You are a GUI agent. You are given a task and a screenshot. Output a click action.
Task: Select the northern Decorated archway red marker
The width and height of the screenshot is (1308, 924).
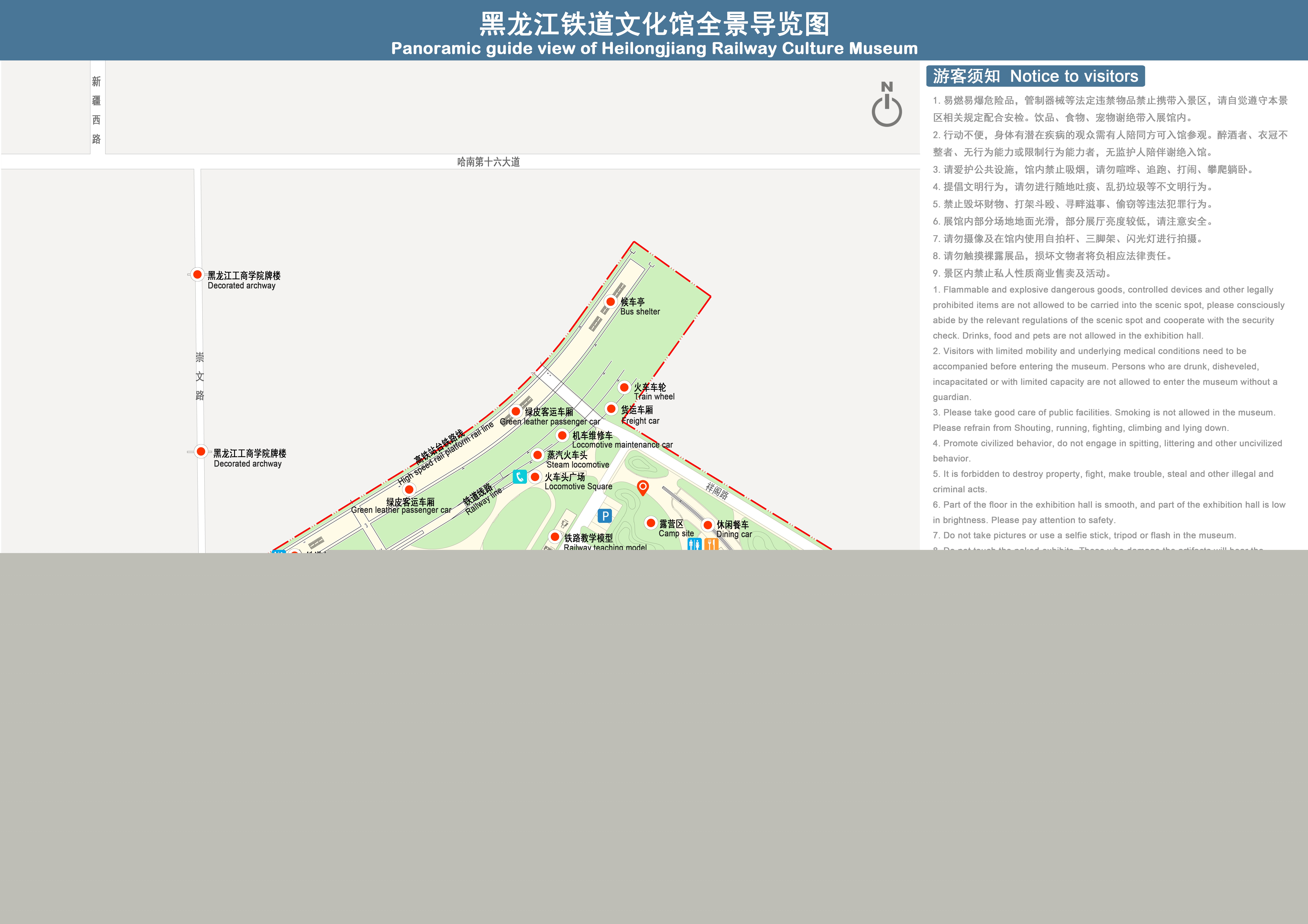click(x=197, y=275)
